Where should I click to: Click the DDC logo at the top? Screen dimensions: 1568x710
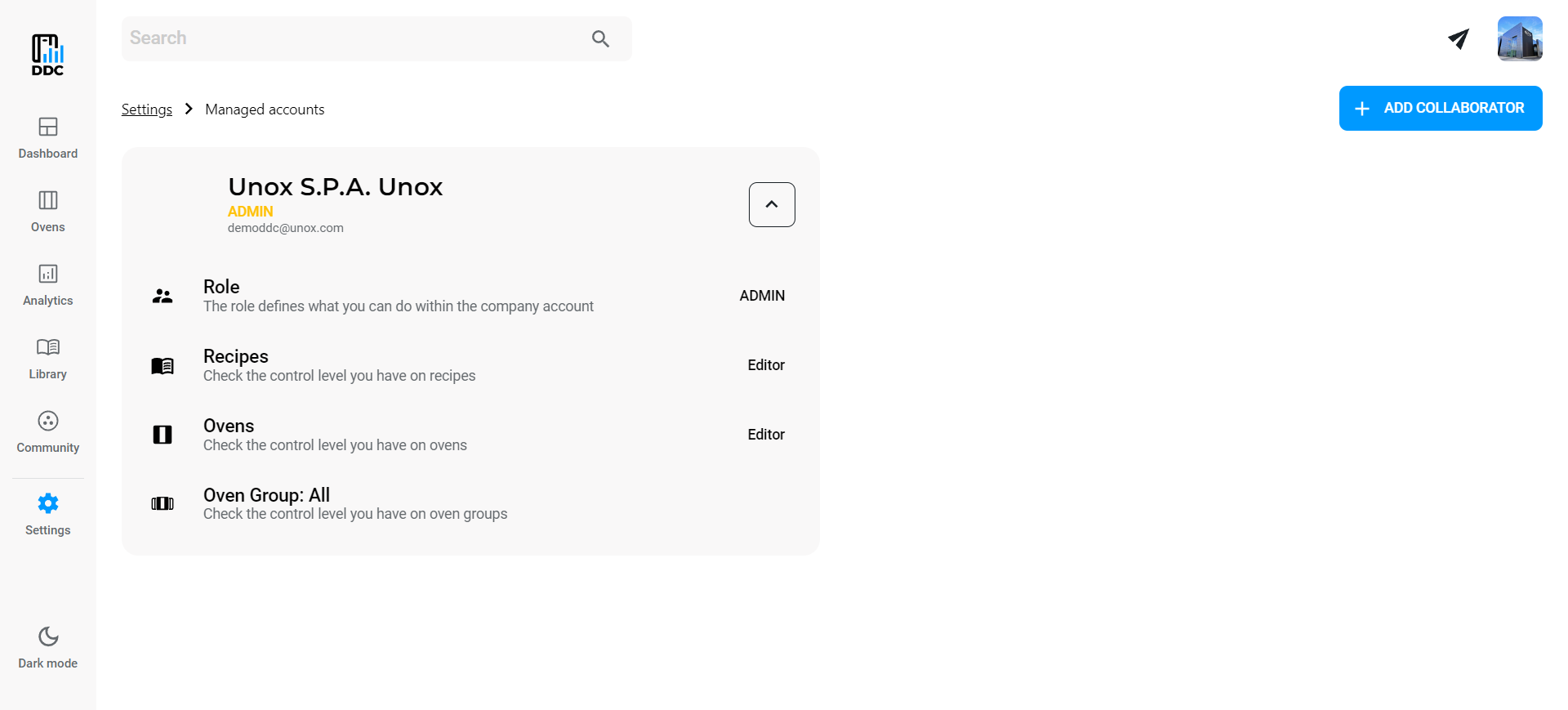click(47, 54)
